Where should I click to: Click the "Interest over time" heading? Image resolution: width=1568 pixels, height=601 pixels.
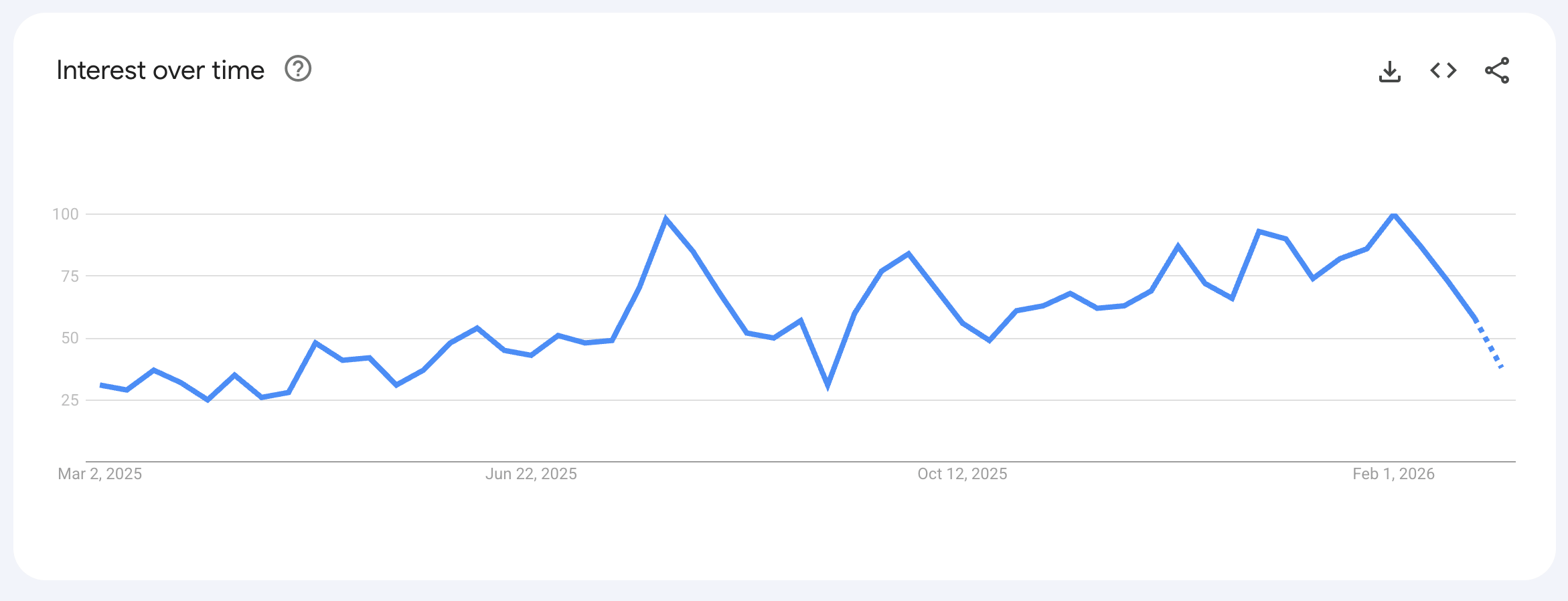pyautogui.click(x=161, y=70)
